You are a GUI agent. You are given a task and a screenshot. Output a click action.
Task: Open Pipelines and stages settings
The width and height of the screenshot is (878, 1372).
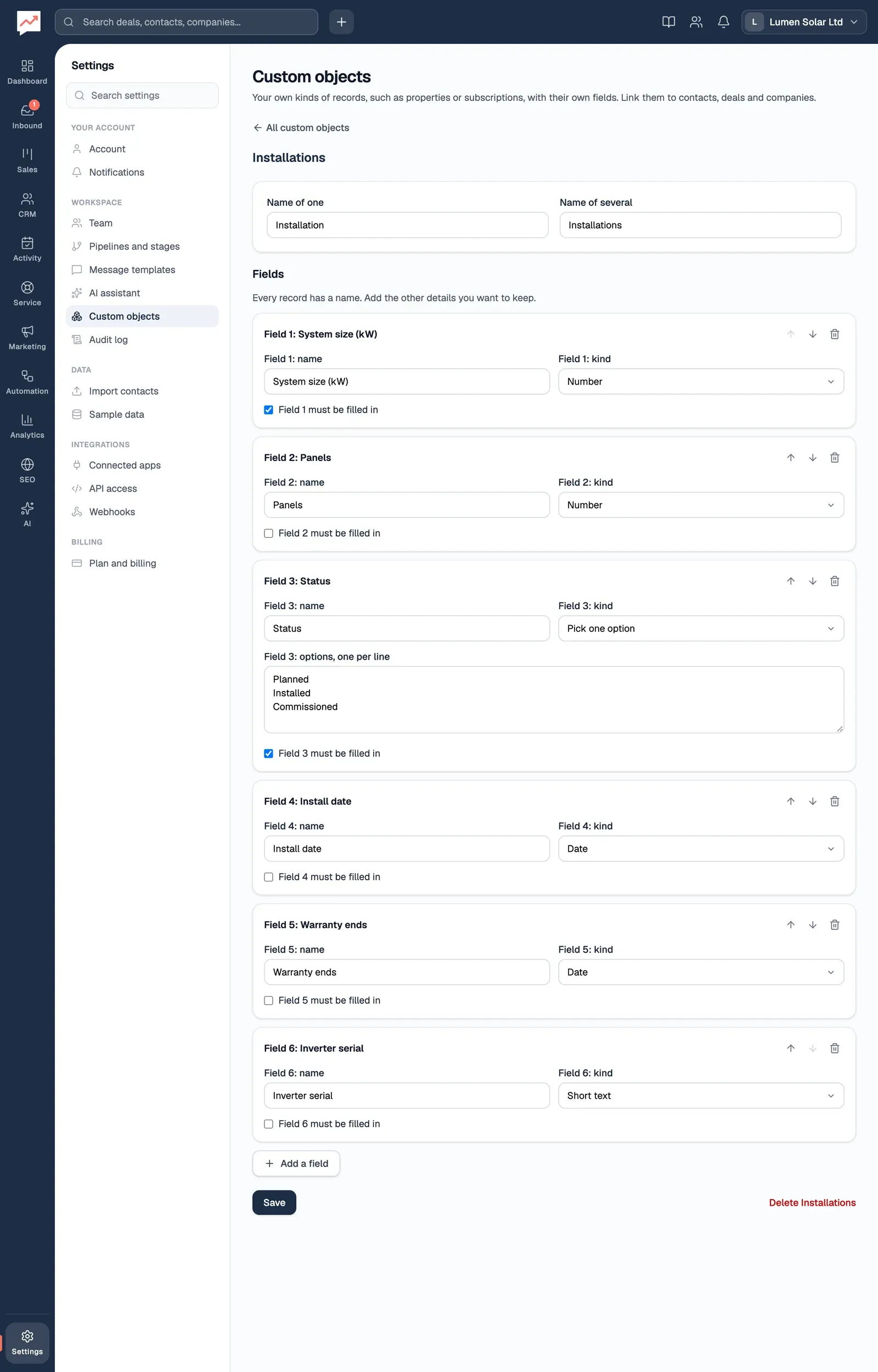(x=142, y=246)
